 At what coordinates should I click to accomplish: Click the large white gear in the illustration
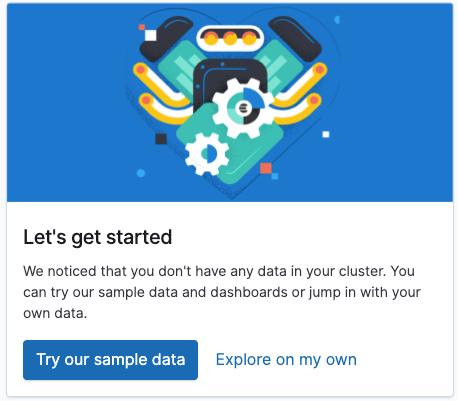tap(243, 107)
